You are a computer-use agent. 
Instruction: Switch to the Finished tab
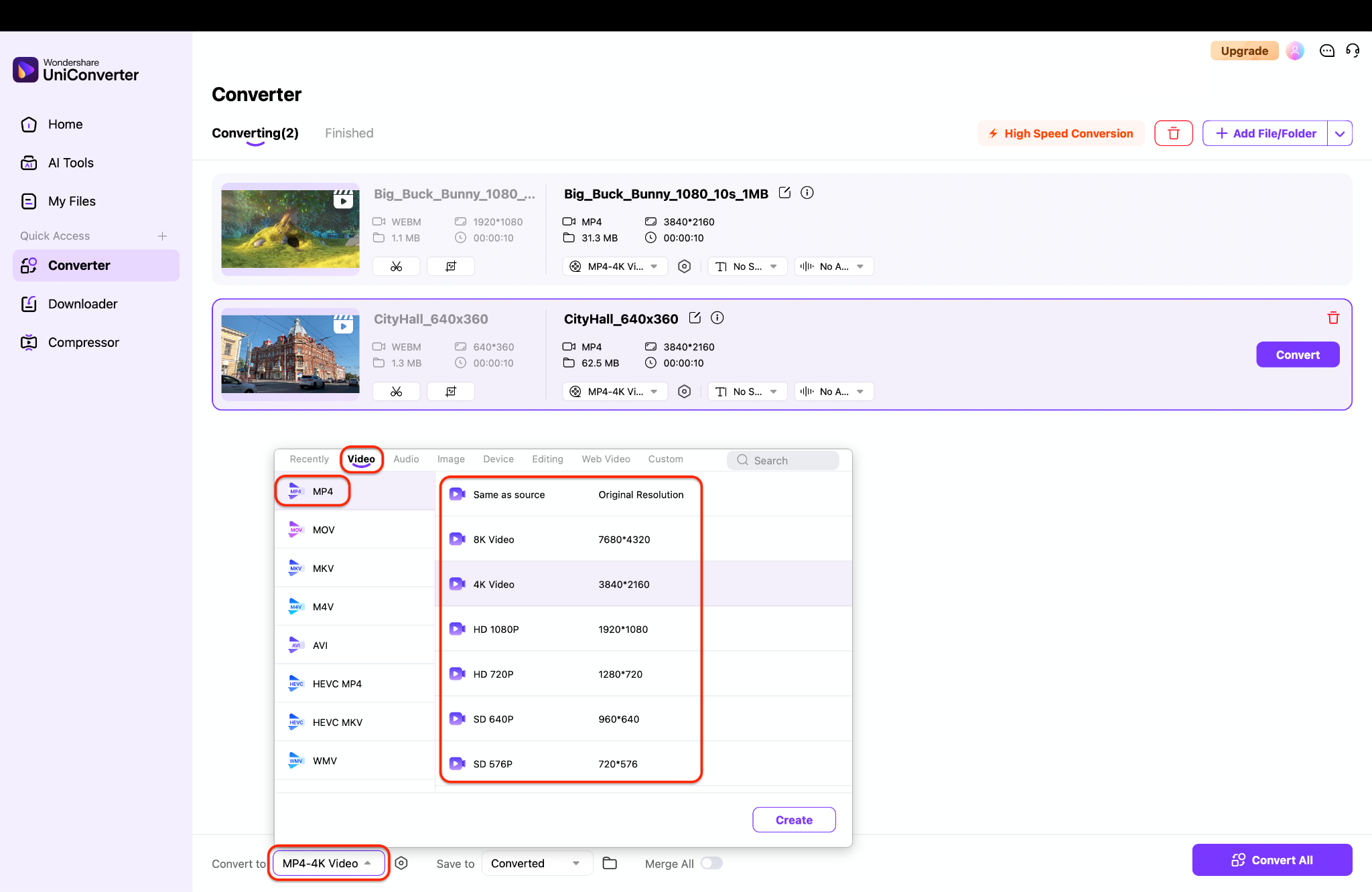click(349, 133)
